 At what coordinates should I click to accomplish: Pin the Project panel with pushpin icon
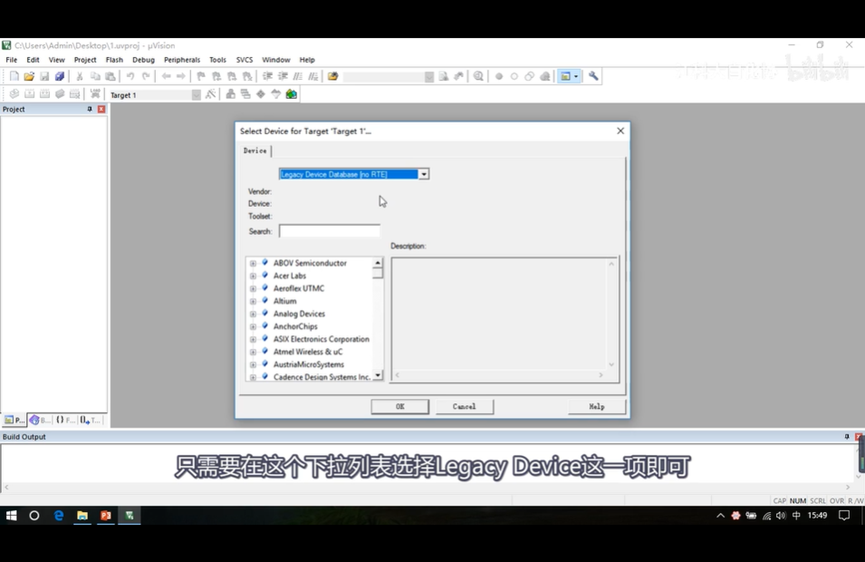point(89,109)
